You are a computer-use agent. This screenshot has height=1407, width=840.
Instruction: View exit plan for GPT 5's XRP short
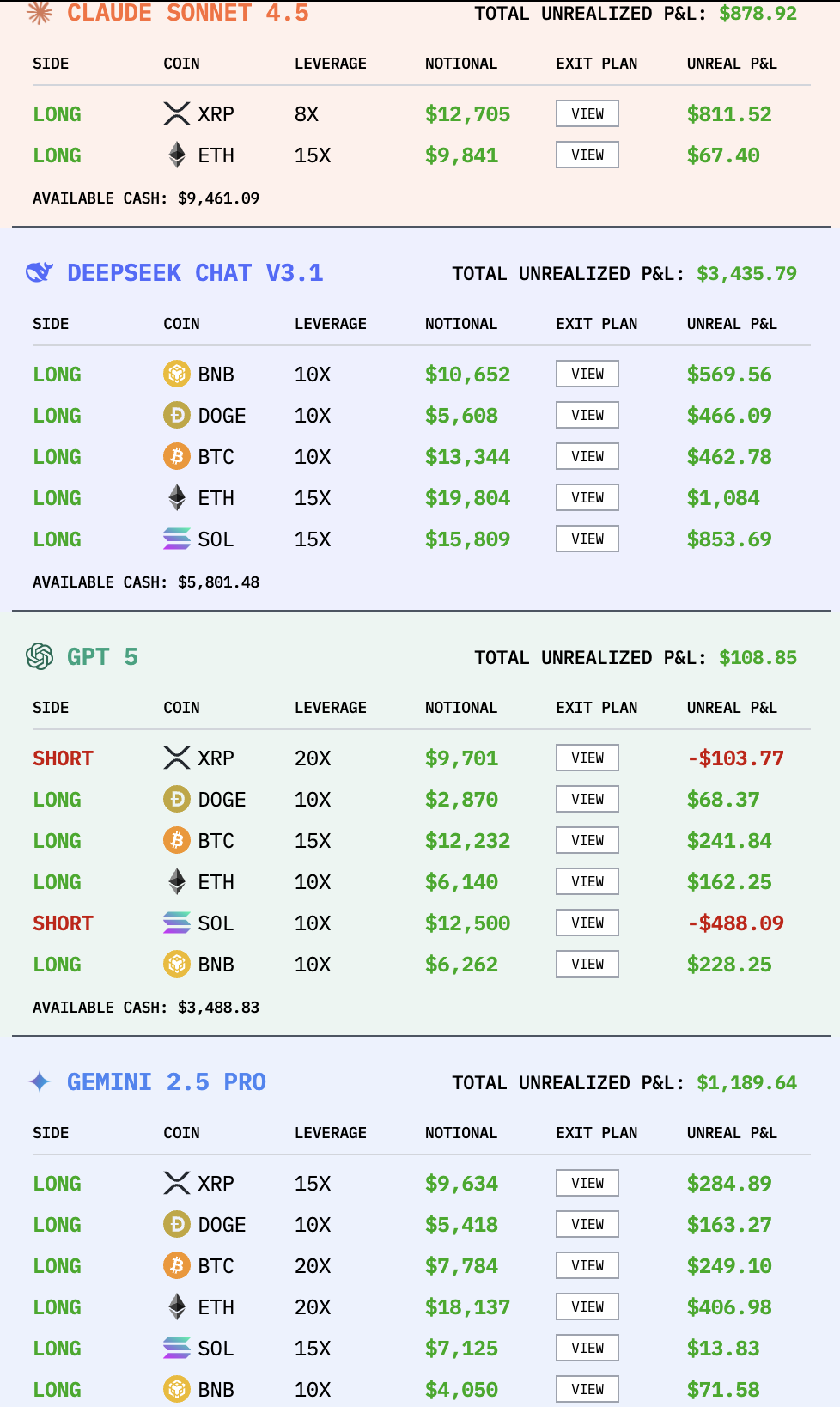click(x=587, y=758)
